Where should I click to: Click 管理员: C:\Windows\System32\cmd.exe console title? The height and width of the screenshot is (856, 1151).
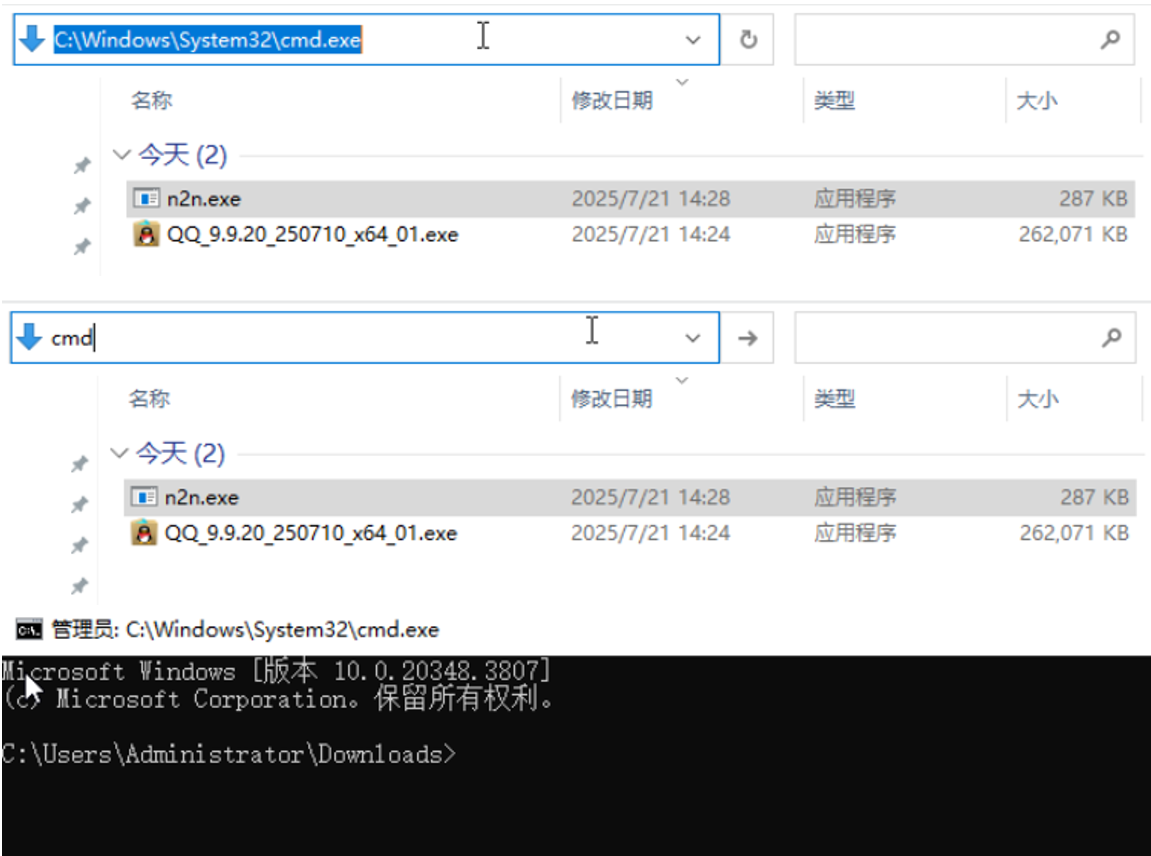245,629
